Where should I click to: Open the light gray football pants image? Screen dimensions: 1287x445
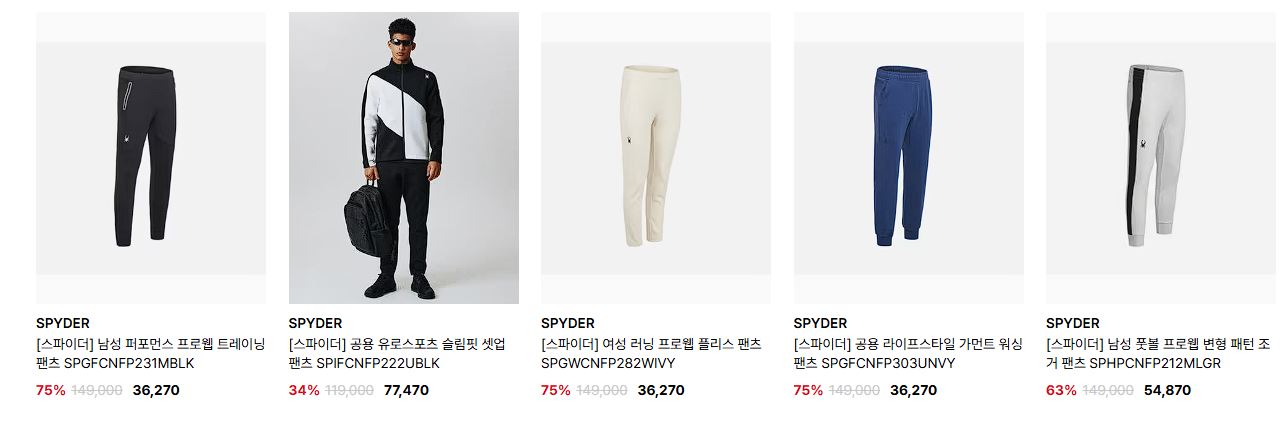[1161, 158]
